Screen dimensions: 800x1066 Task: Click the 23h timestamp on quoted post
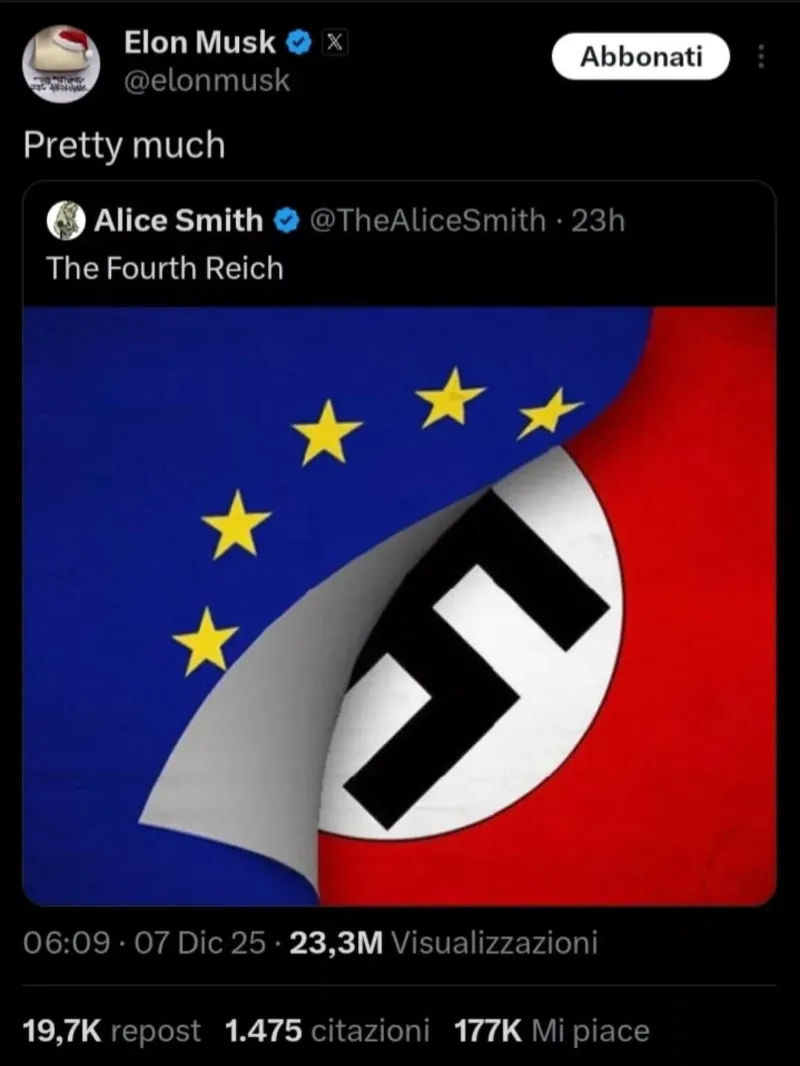(597, 220)
